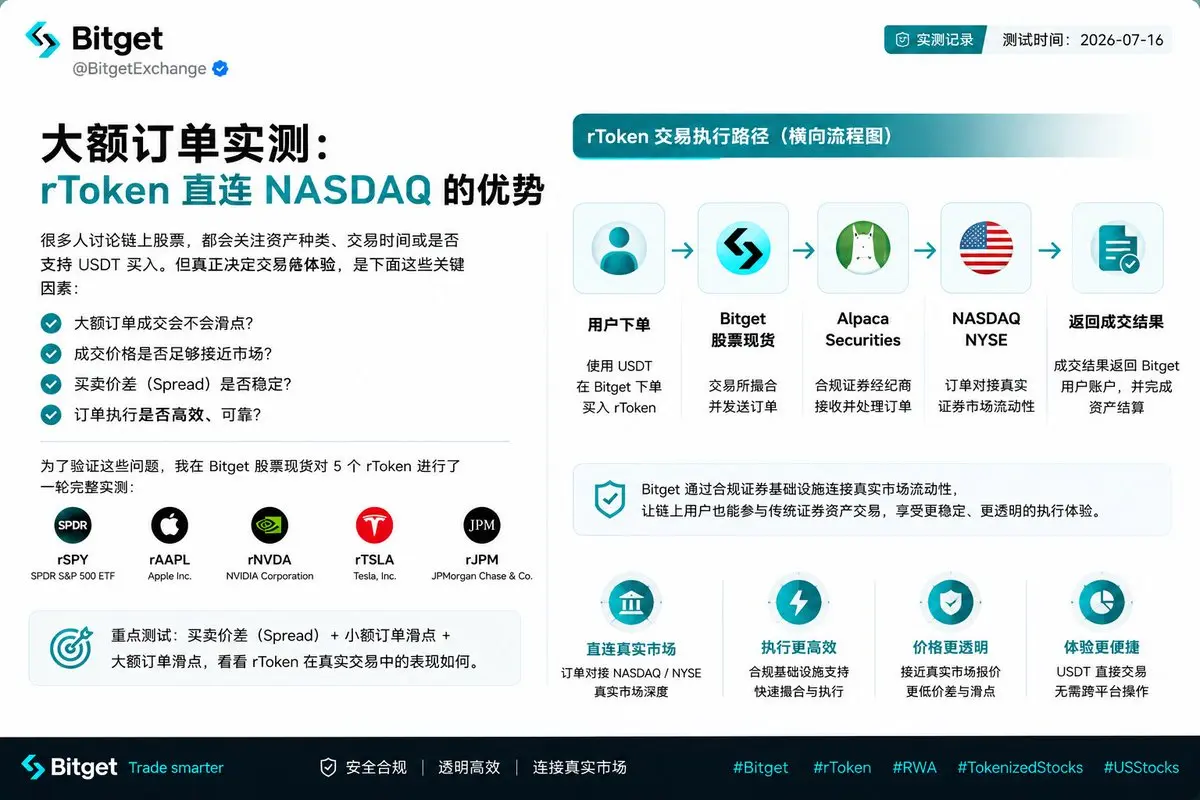Screen dimensions: 1200x800
Task: Click the arrow between 用户下单 and Bitget 股票现货
Action: pyautogui.click(x=682, y=250)
